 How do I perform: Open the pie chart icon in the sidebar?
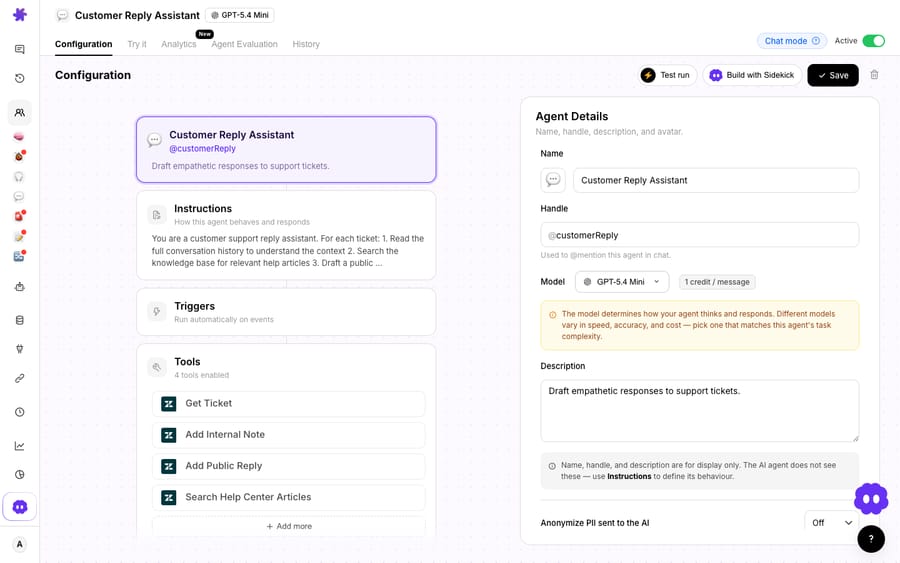pyautogui.click(x=20, y=475)
